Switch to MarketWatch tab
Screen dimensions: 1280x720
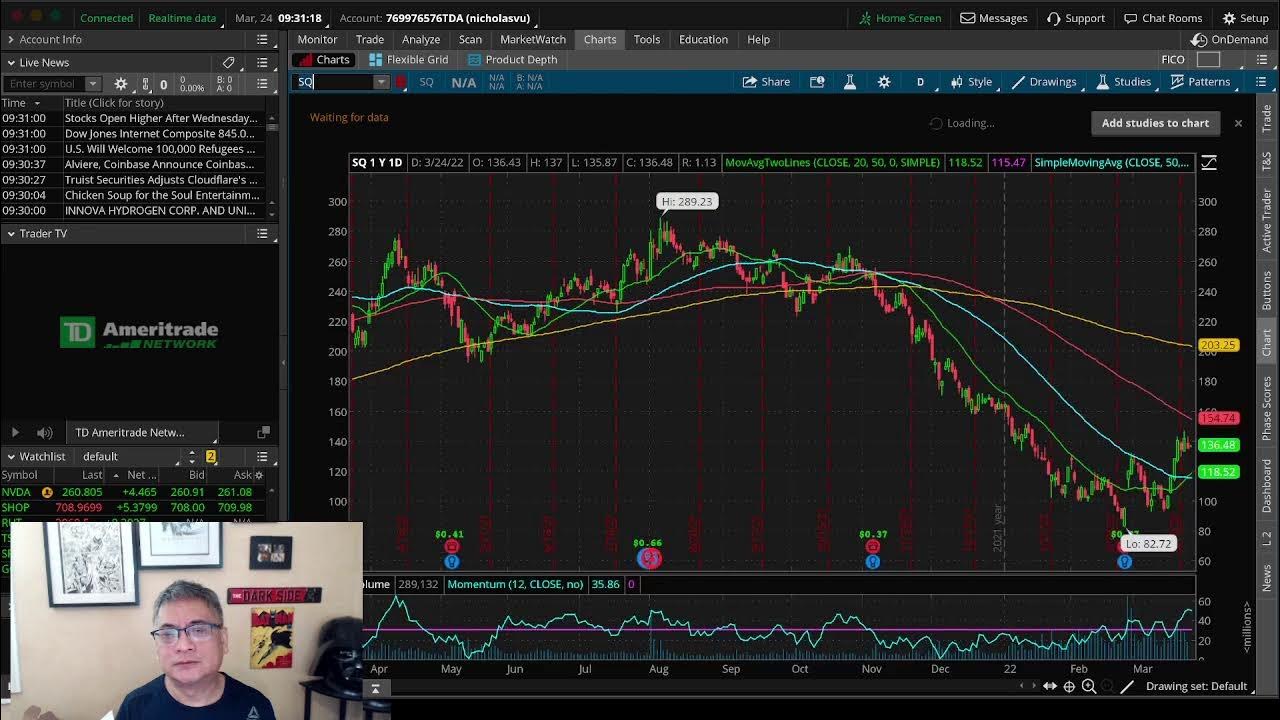coord(533,39)
